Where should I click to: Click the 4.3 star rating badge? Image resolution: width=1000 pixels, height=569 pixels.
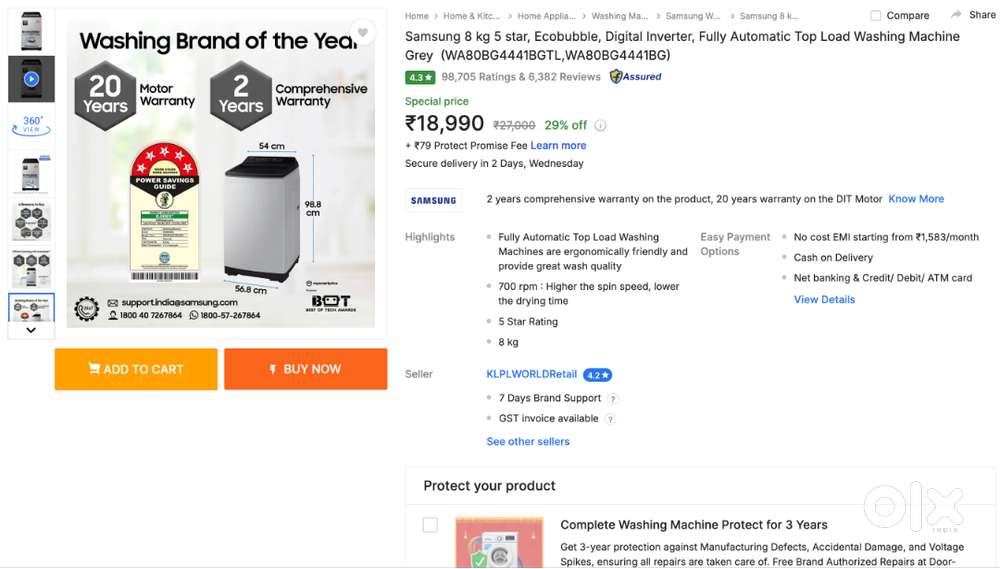420,77
